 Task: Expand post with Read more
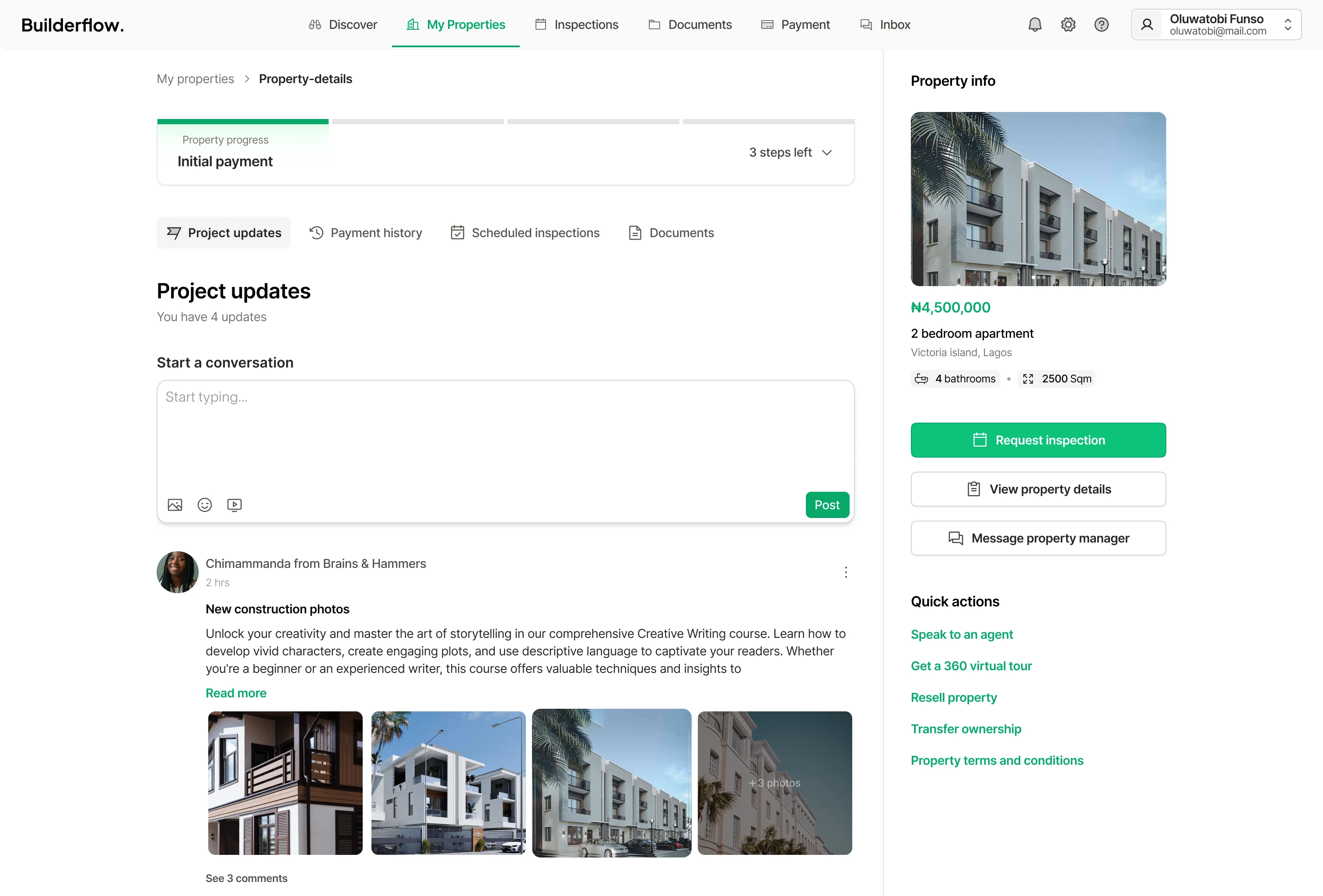pos(236,693)
